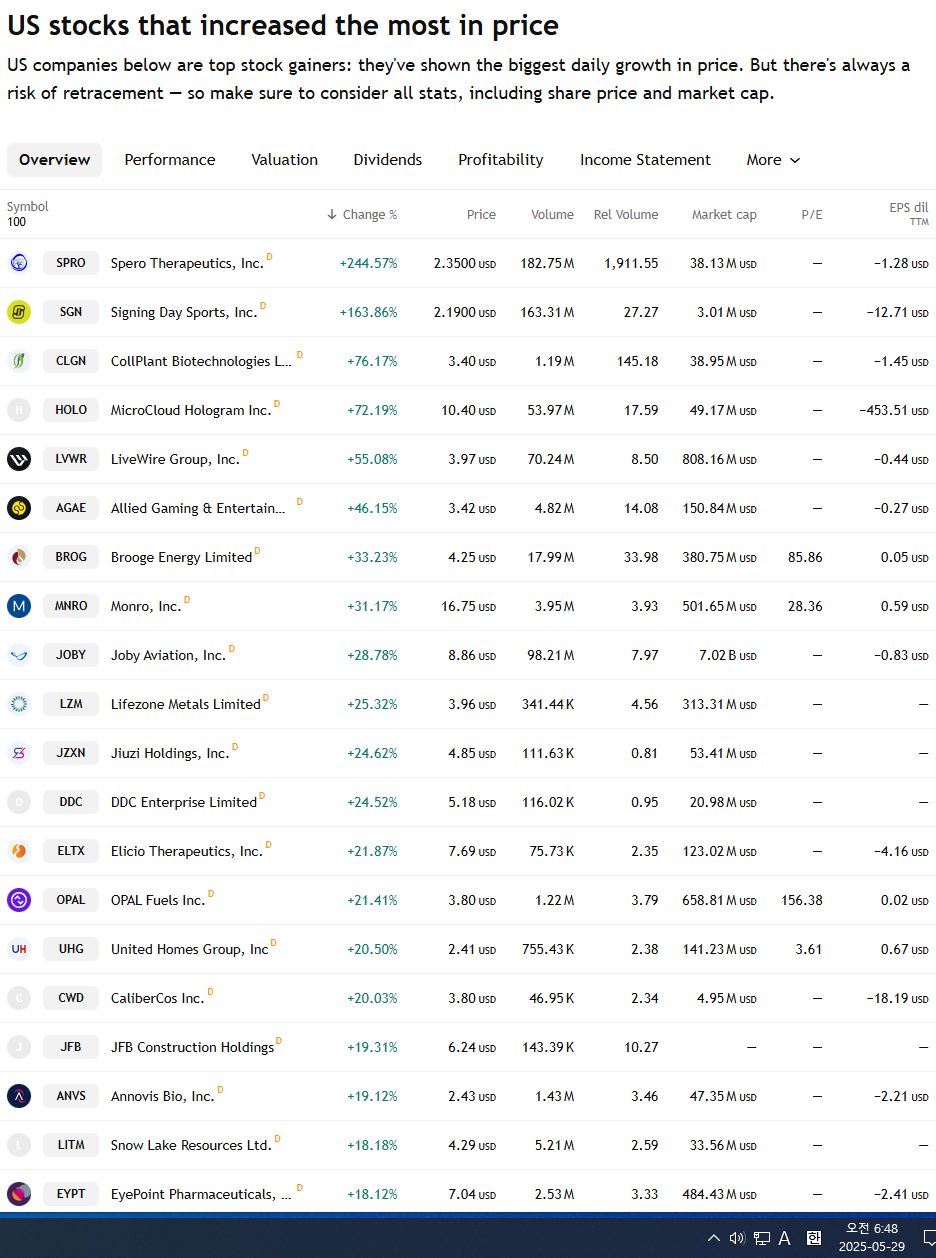This screenshot has width=936, height=1258.
Task: Click the MicroCloud Hologram placeholder logo
Action: pos(18,410)
